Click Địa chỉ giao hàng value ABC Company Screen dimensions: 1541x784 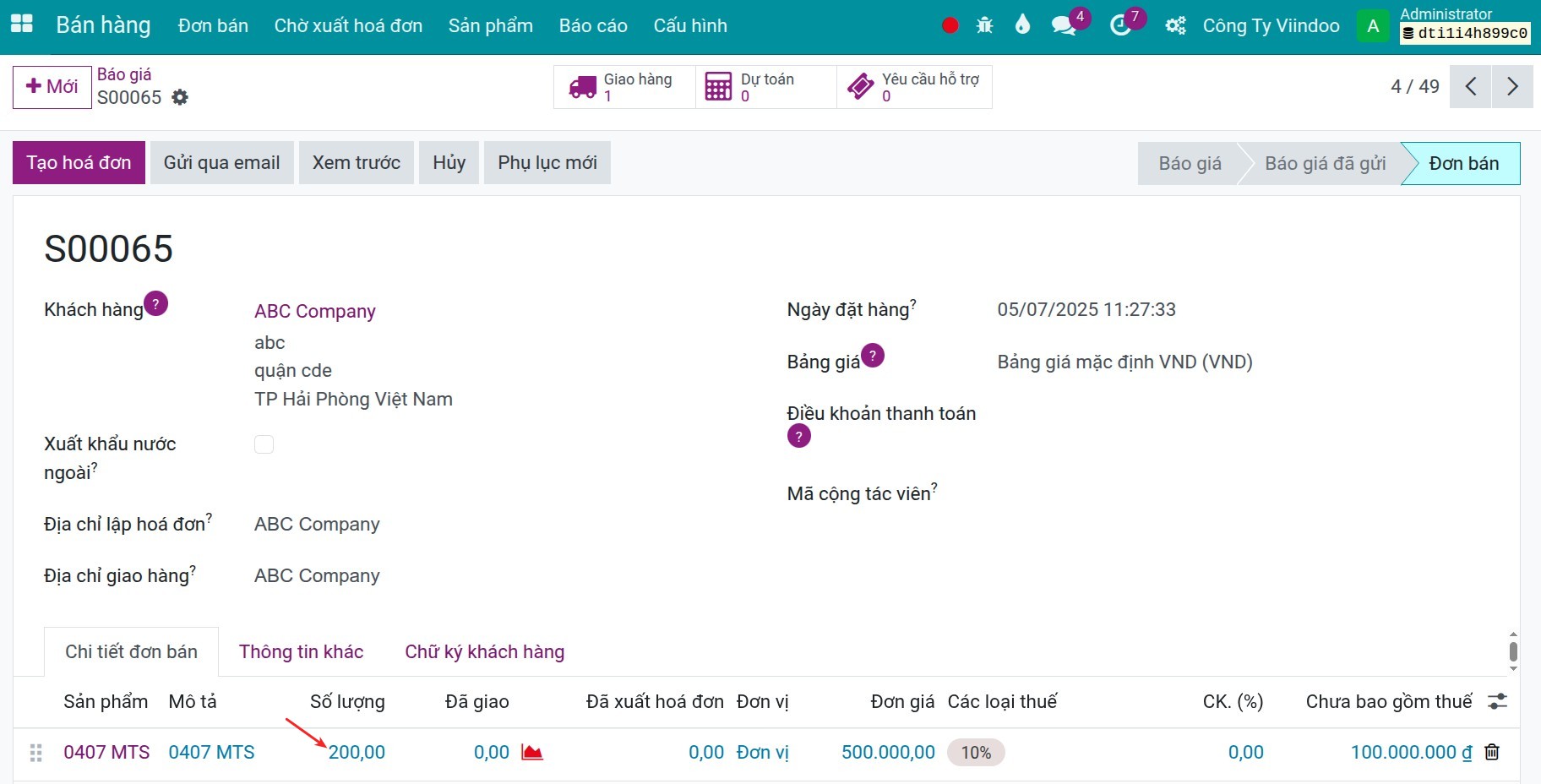317,575
